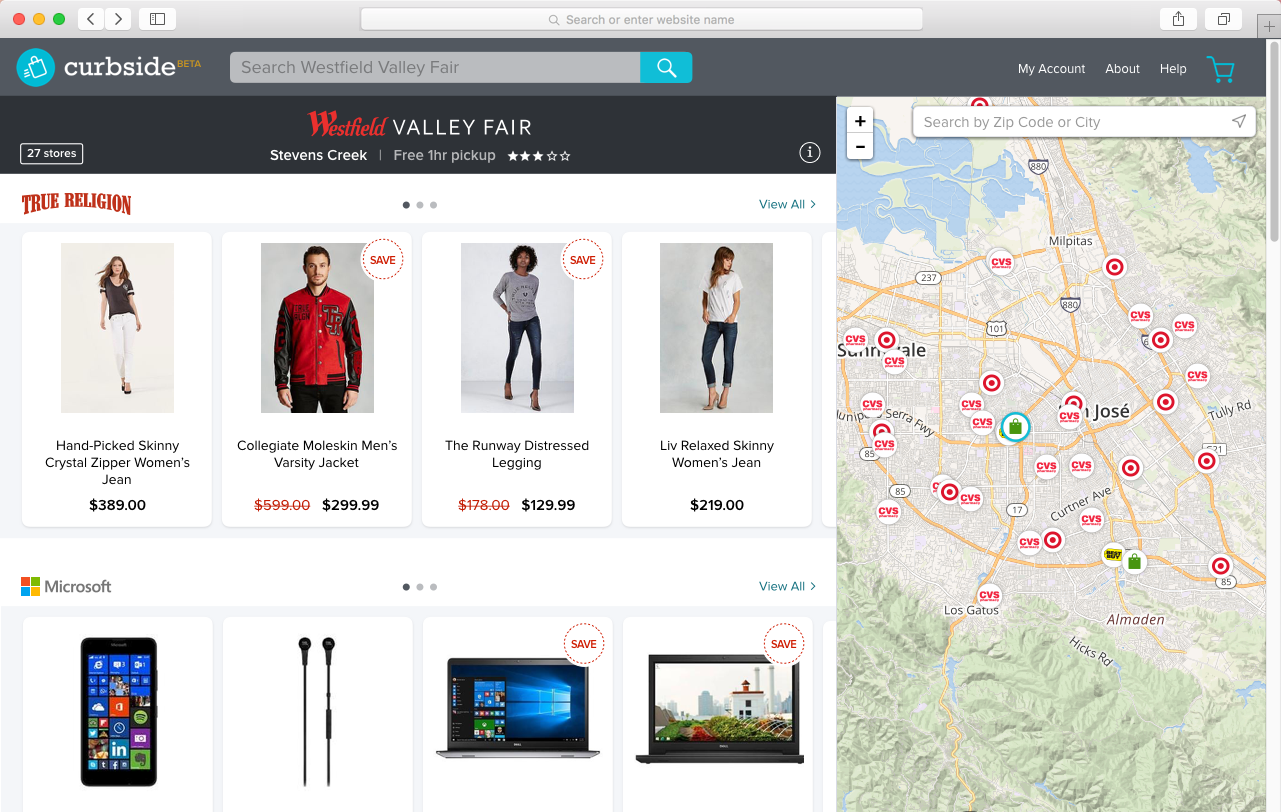
Task: Select second carousel dot for True Religion
Action: 420,205
